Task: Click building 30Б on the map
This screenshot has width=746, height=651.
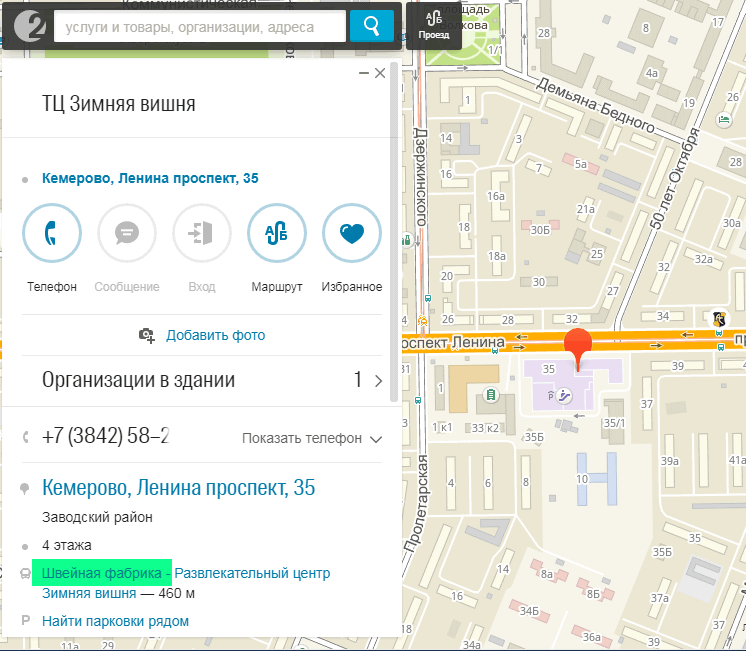Action: [x=540, y=227]
